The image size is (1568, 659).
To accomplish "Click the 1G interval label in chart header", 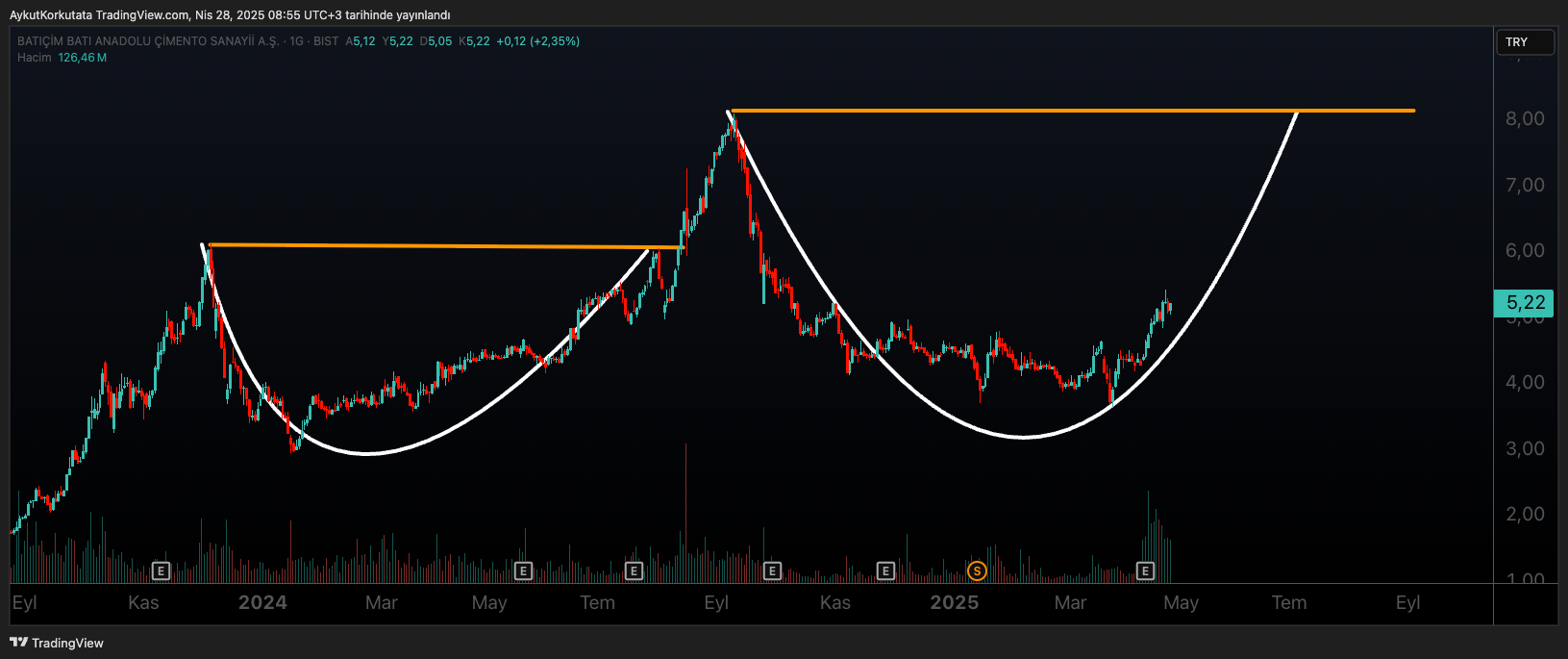I will tap(296, 41).
